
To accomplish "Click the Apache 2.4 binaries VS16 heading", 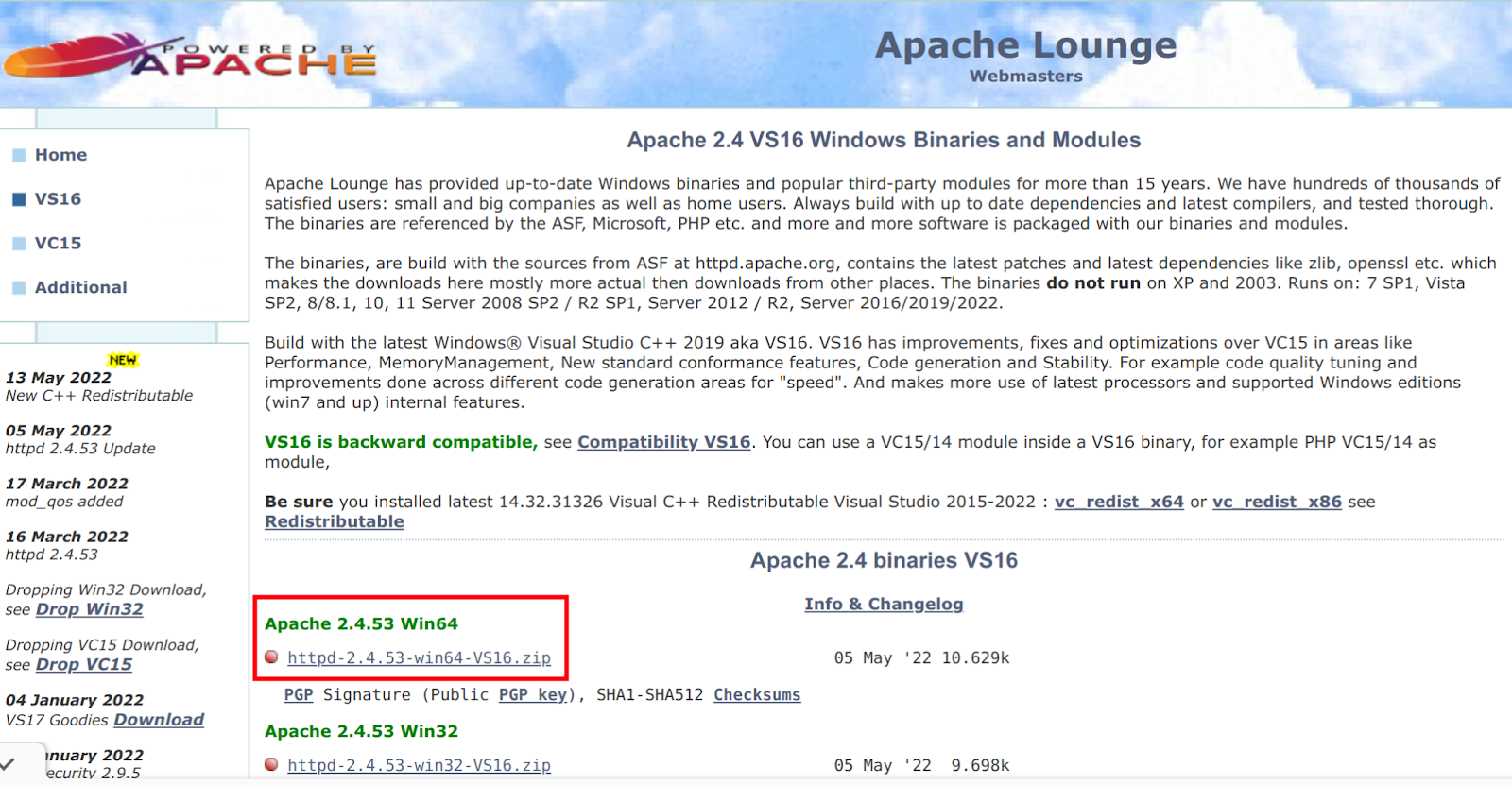I will [x=884, y=560].
